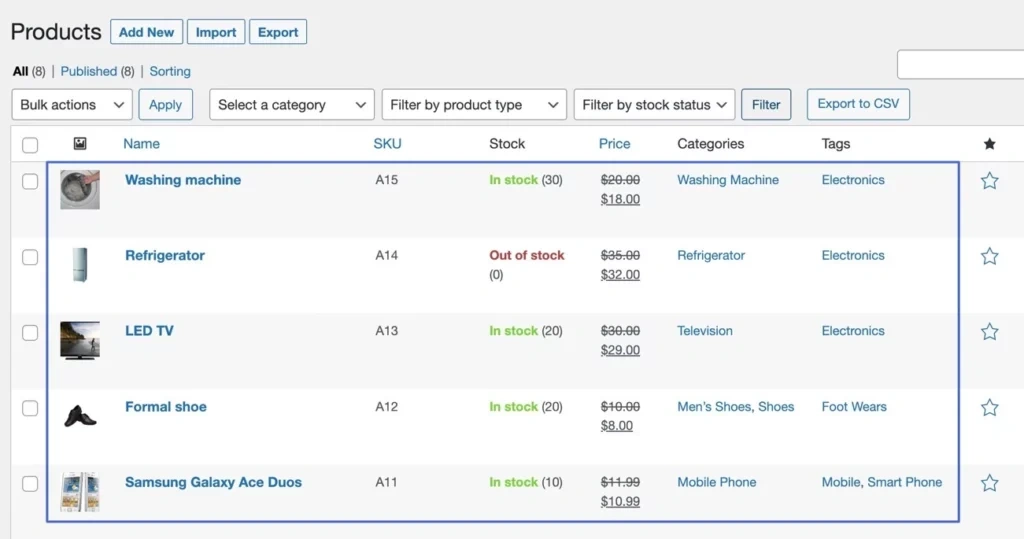Click the image column header icon

pos(80,144)
